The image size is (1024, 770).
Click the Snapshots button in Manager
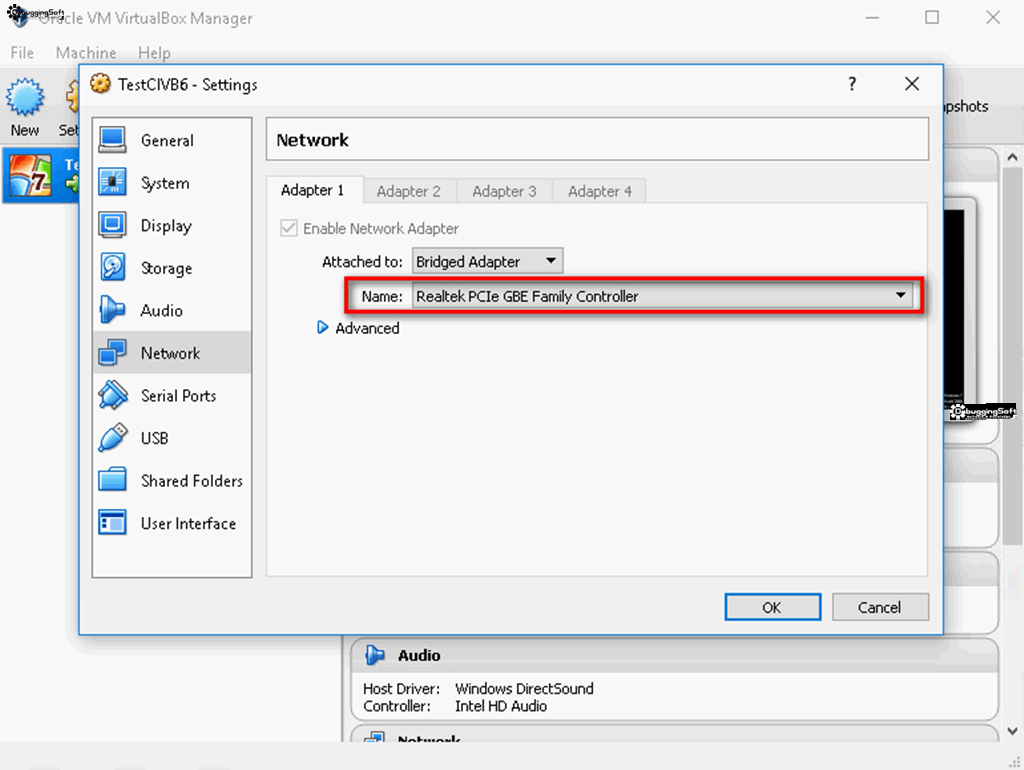(x=967, y=106)
